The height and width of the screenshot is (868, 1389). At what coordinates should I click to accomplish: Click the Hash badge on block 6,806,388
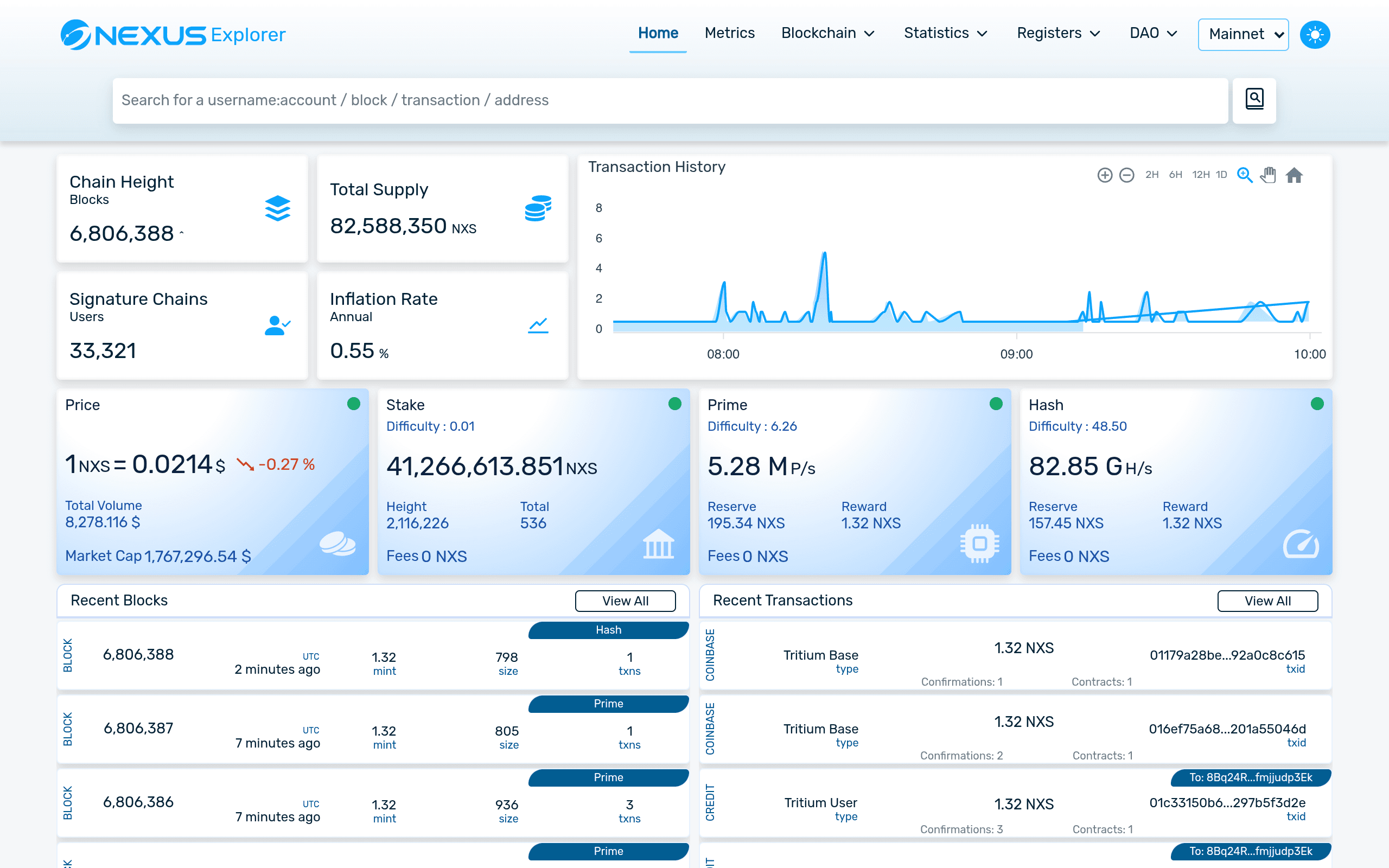pos(608,630)
